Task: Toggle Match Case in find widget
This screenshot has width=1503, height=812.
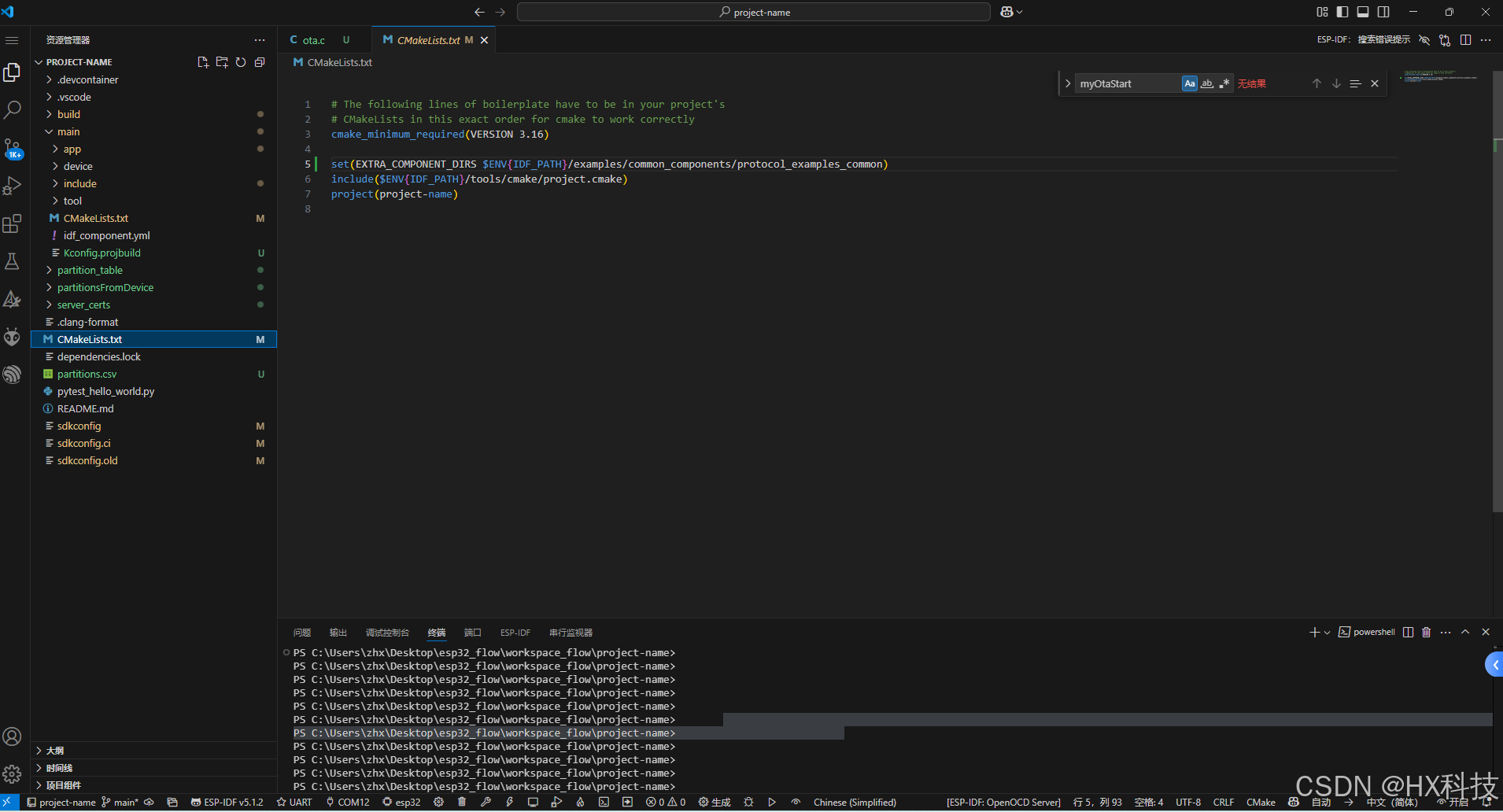Action: (x=1190, y=83)
